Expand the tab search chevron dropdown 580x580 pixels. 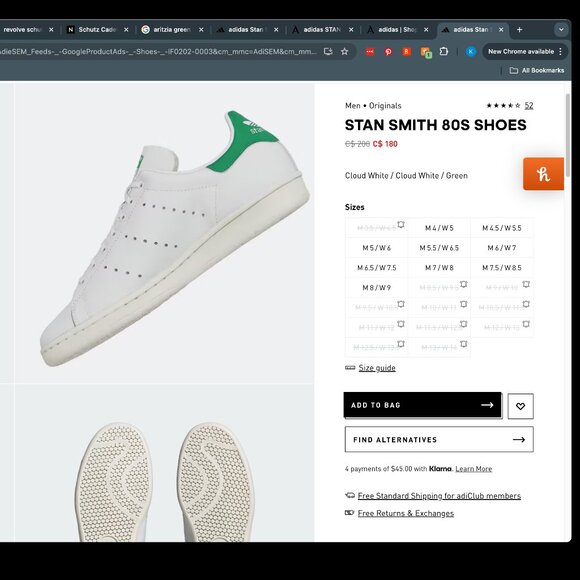click(561, 30)
